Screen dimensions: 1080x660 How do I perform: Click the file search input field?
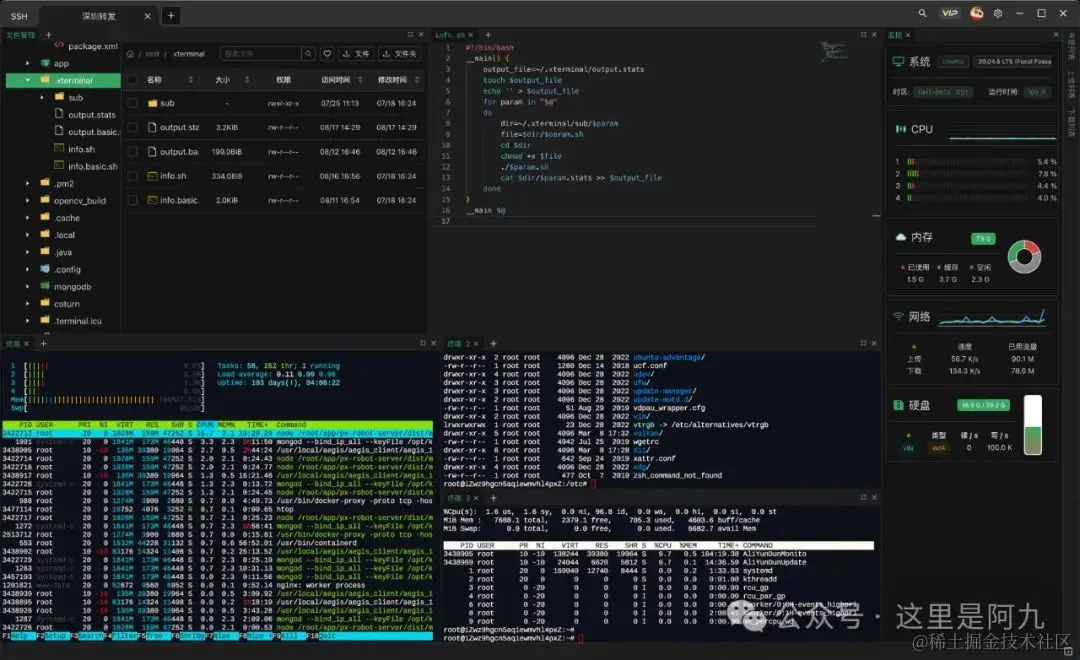[261, 54]
